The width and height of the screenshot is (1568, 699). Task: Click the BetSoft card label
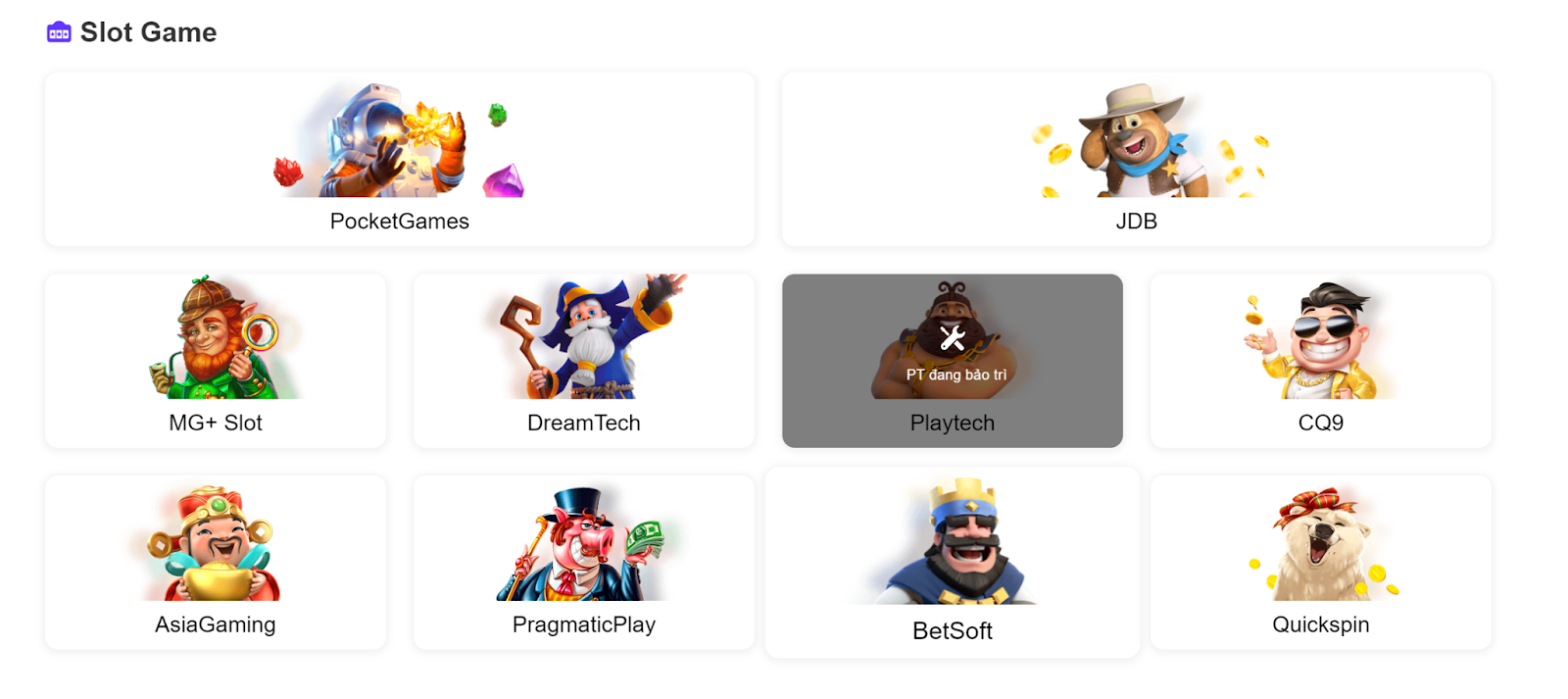(953, 631)
